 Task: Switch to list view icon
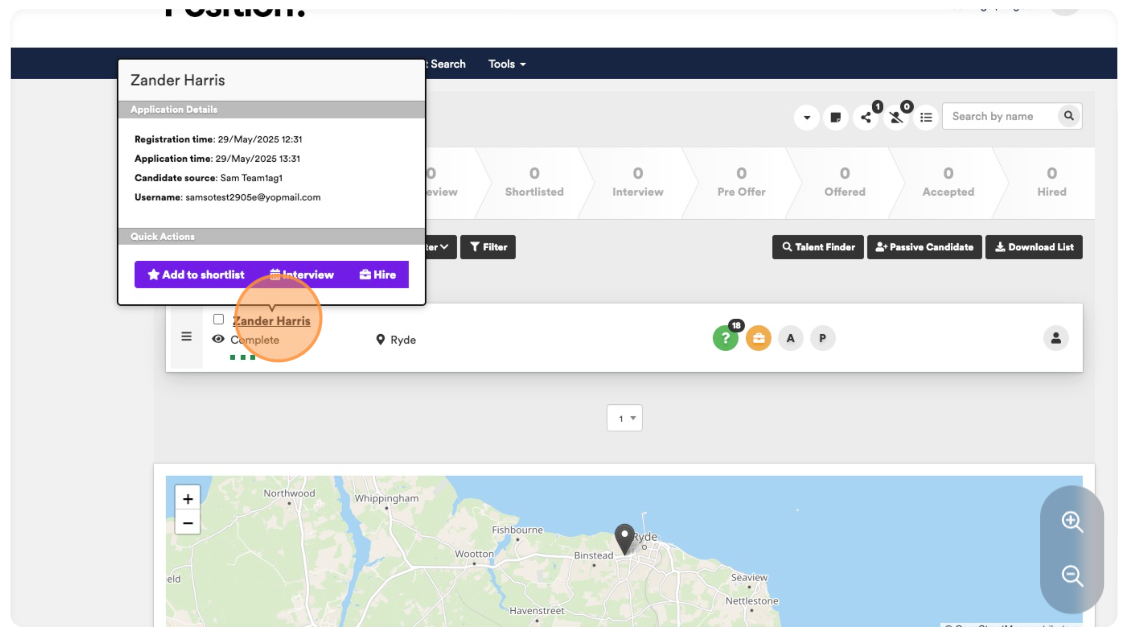926,117
